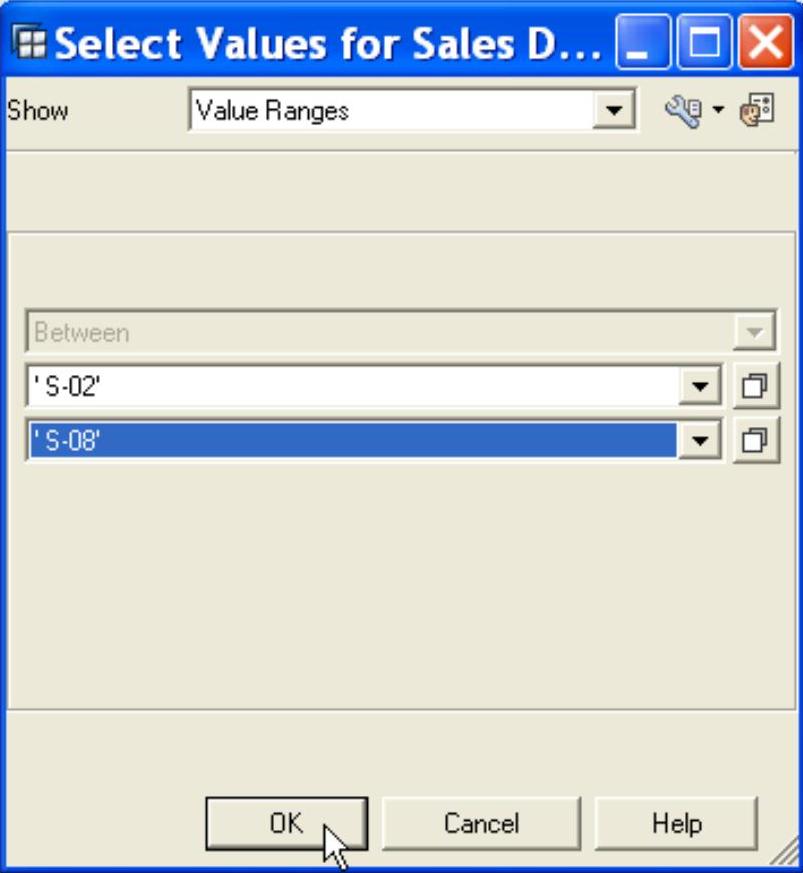This screenshot has width=803, height=873.
Task: Click the window icon in the title bar
Action: (x=32, y=45)
